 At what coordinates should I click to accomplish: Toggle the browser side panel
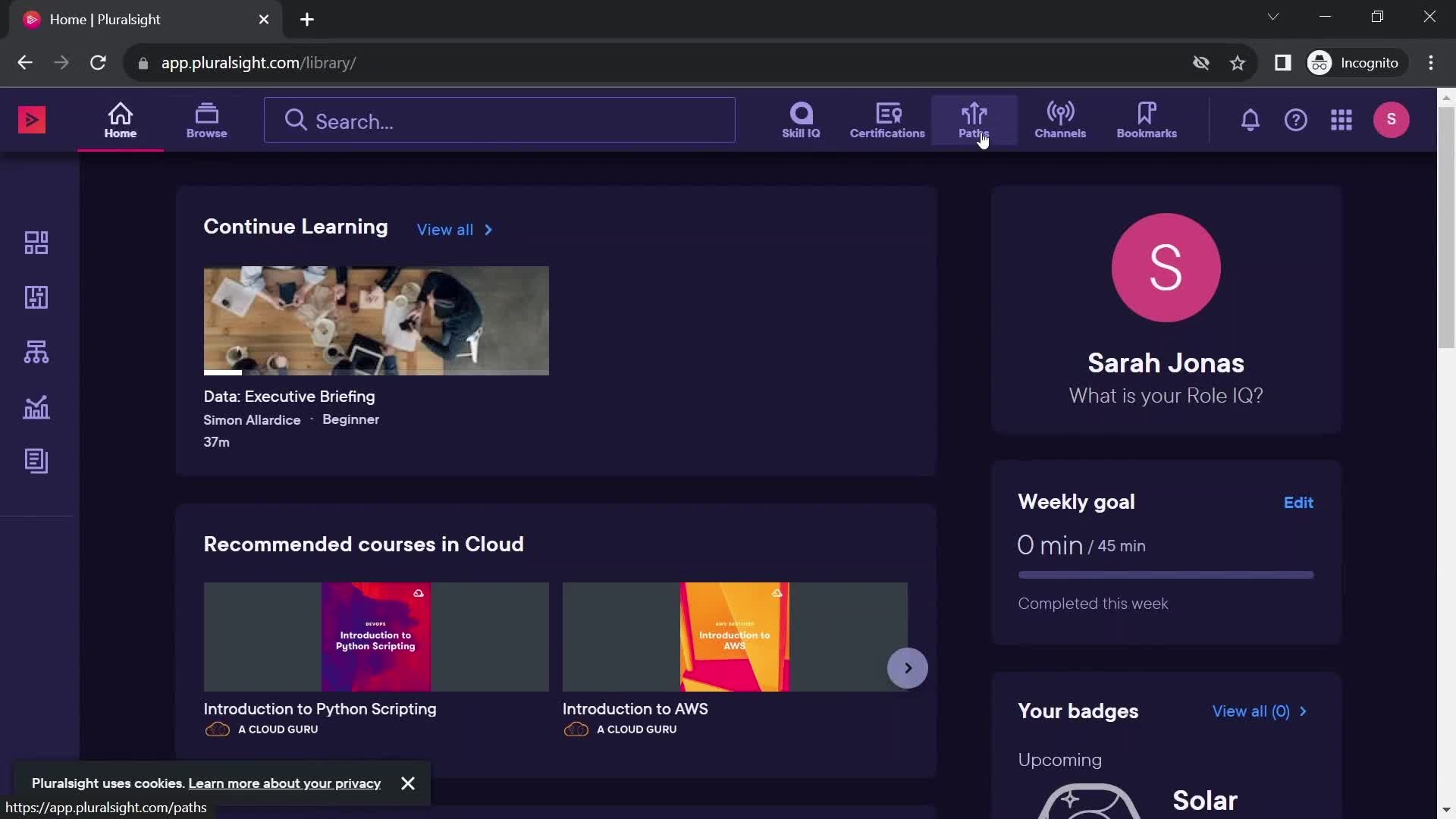coord(1282,63)
